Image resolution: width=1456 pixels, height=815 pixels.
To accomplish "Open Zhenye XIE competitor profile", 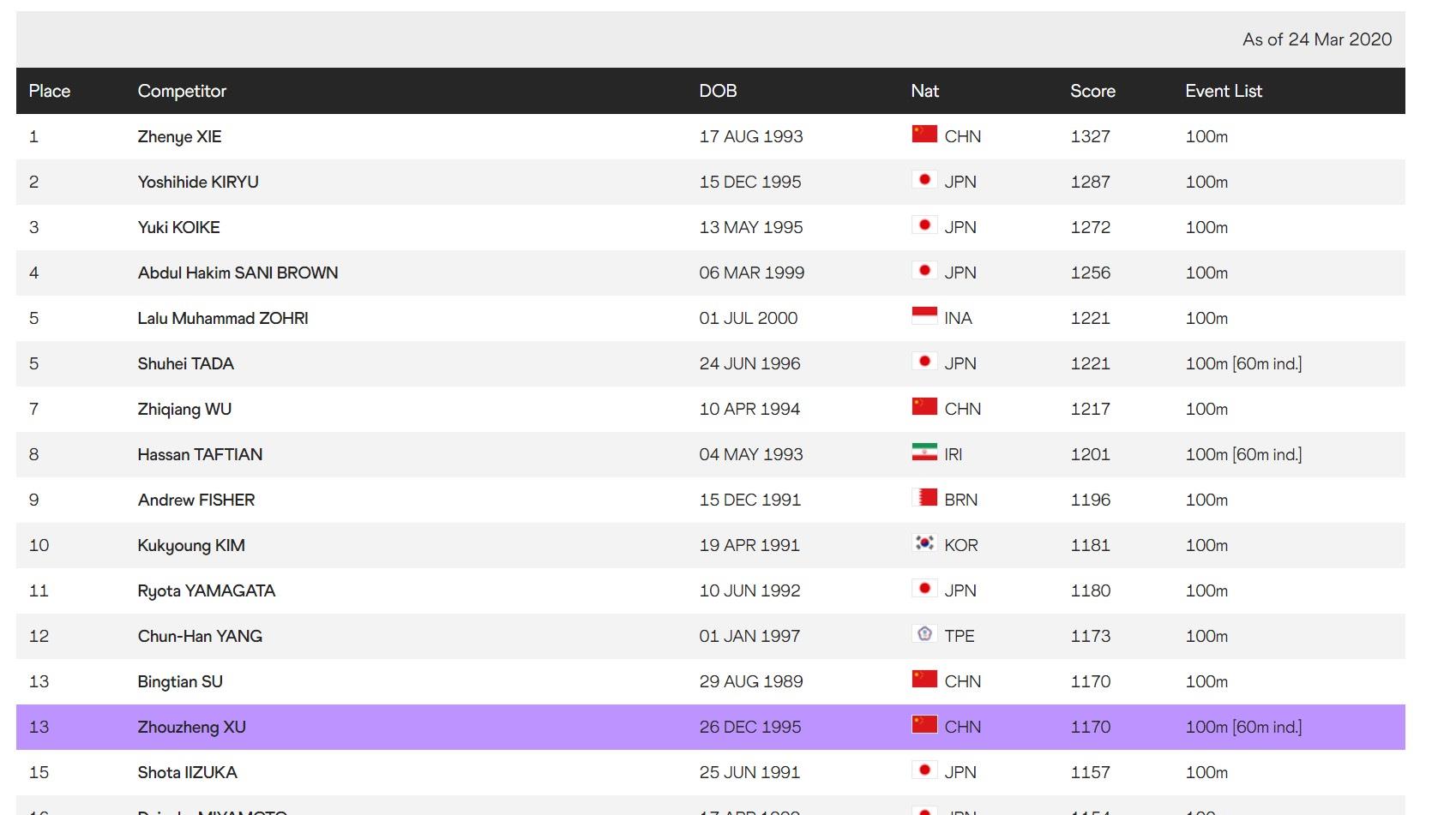I will [x=179, y=136].
